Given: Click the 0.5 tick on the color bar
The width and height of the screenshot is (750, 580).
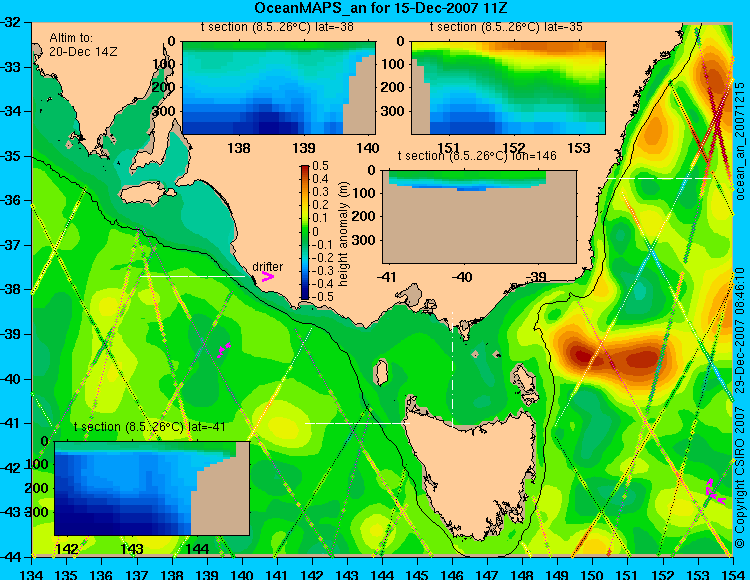Looking at the screenshot, I should (320, 166).
